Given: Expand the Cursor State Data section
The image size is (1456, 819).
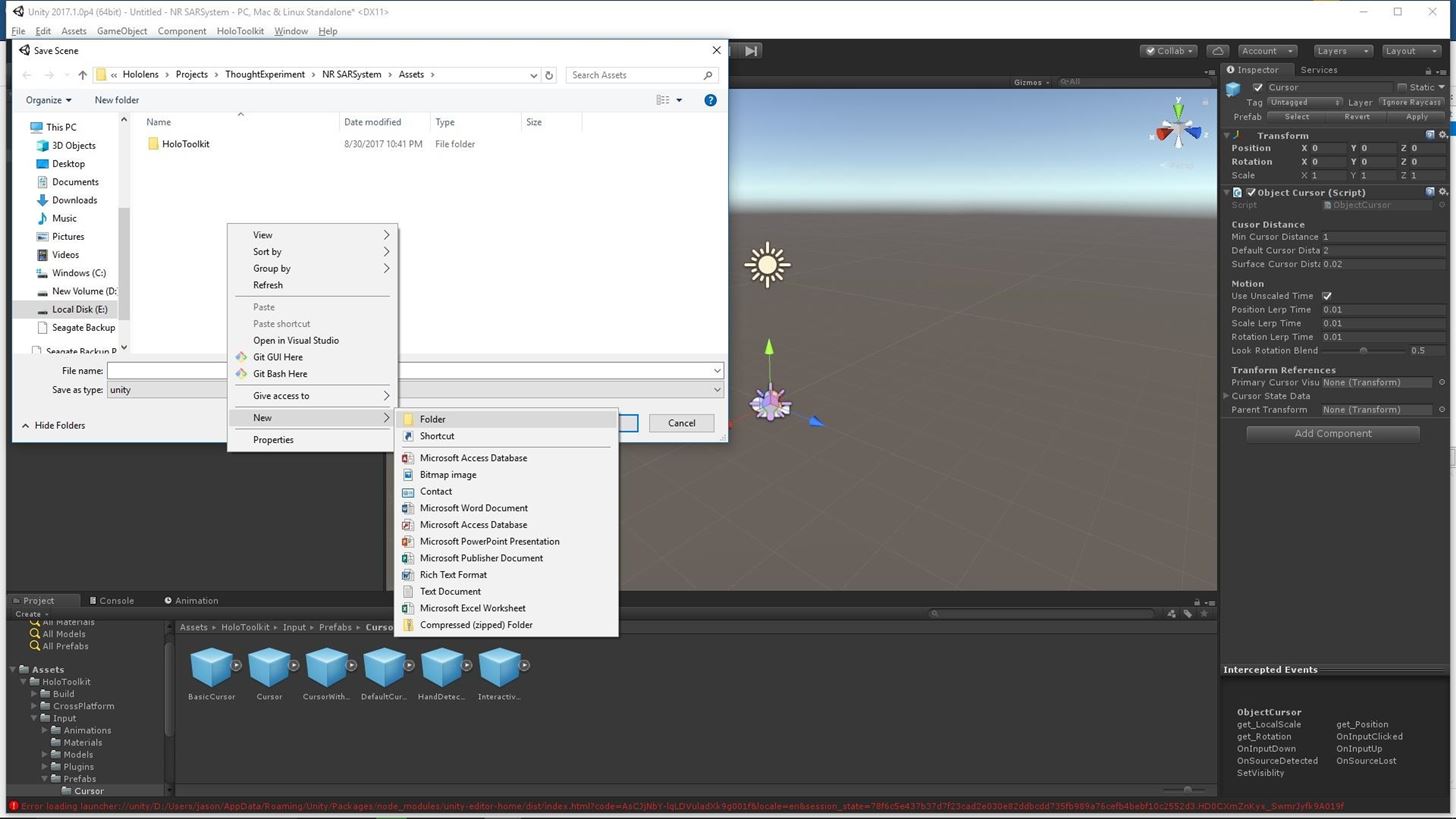Looking at the screenshot, I should (x=1227, y=396).
